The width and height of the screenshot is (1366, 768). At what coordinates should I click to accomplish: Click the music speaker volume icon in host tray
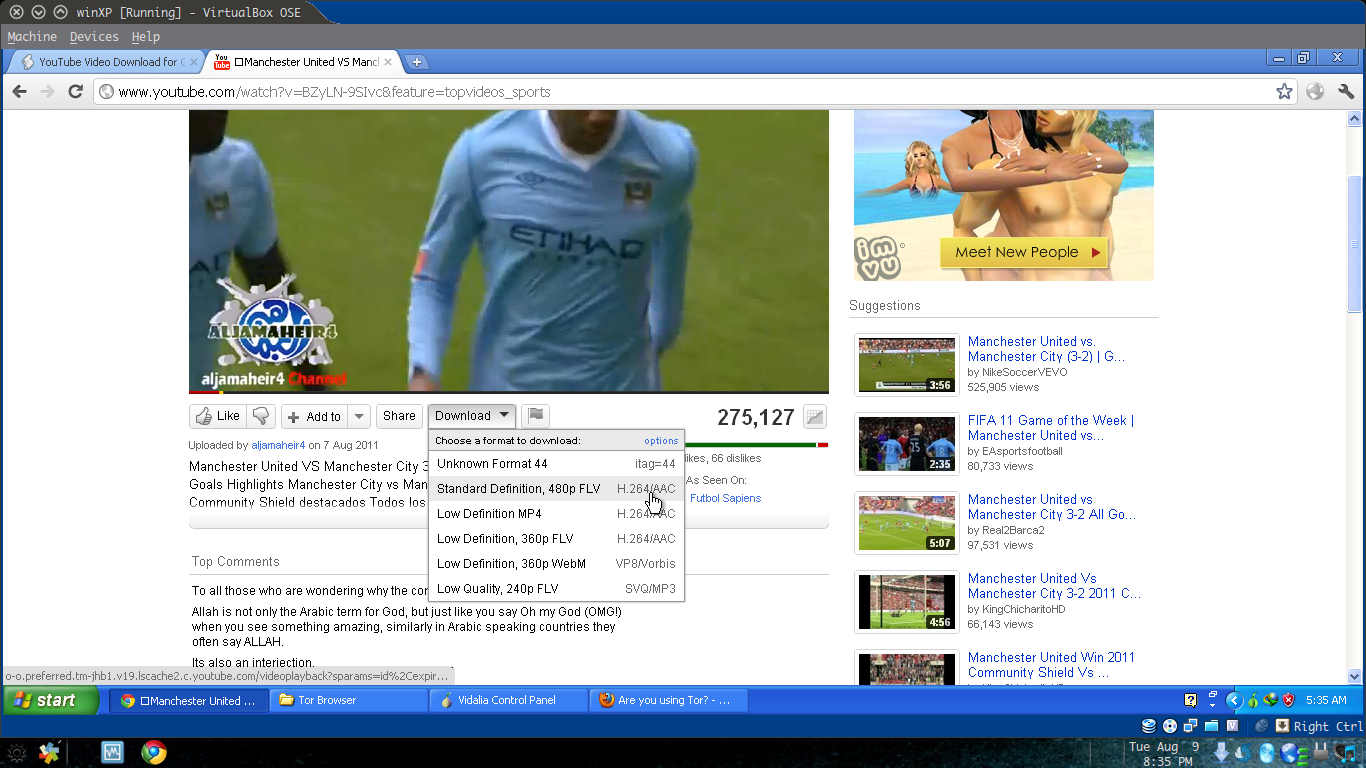point(1345,752)
